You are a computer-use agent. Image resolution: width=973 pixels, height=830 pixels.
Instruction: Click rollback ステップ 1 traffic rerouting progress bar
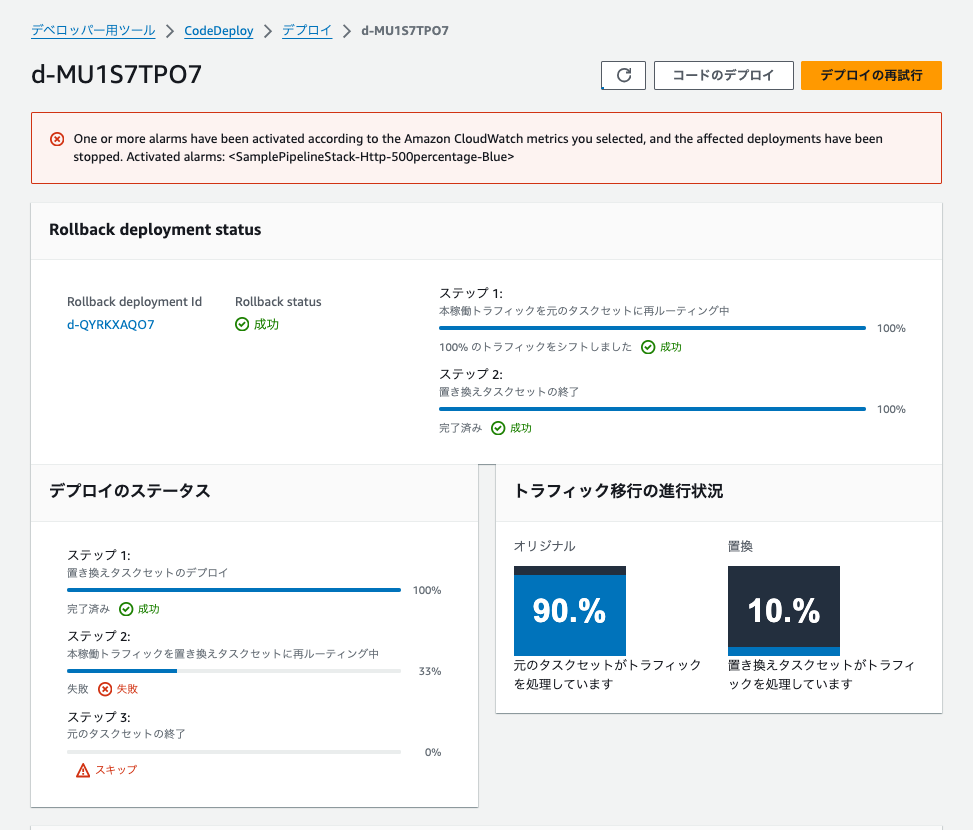(652, 328)
